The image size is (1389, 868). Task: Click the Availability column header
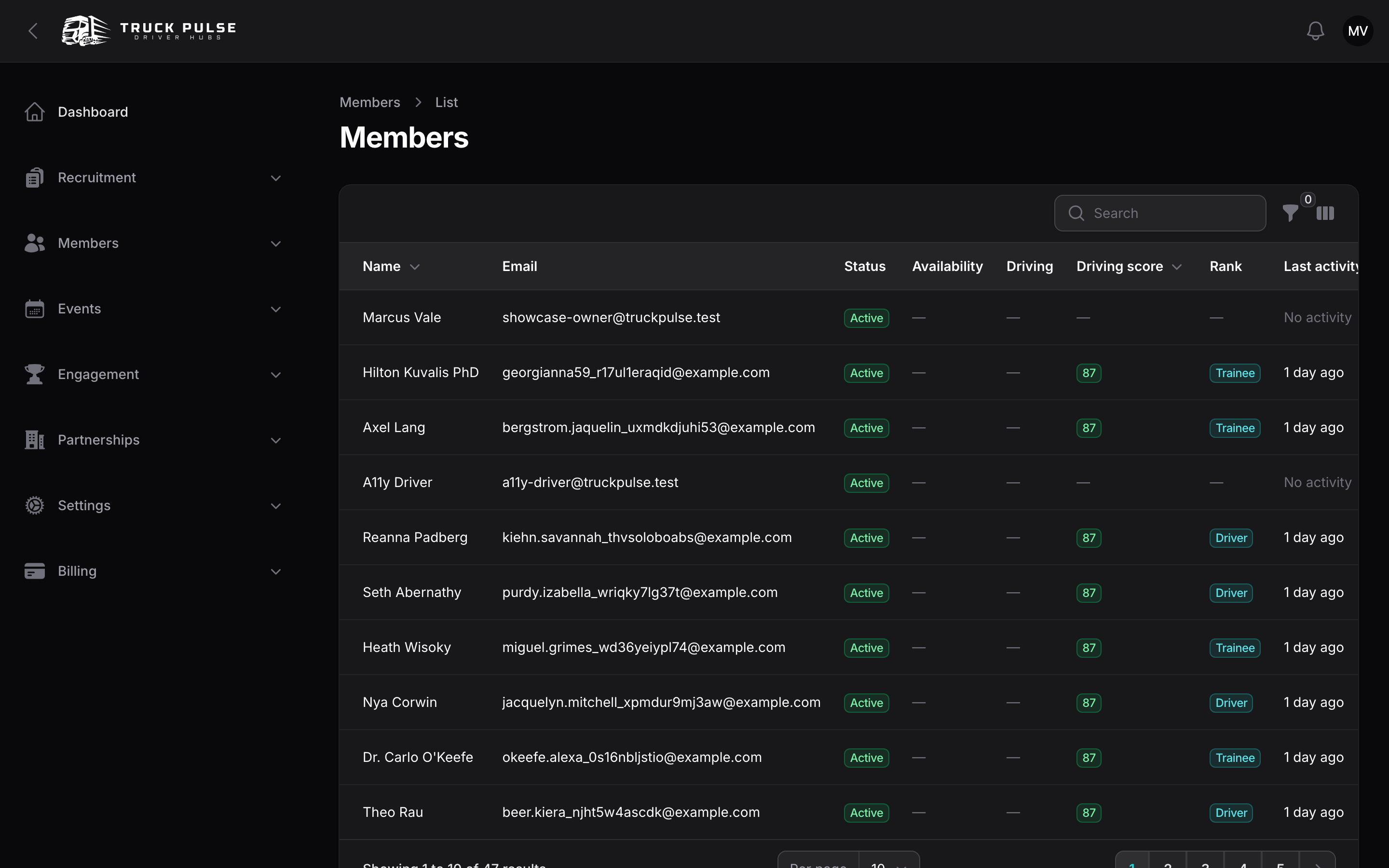[947, 266]
